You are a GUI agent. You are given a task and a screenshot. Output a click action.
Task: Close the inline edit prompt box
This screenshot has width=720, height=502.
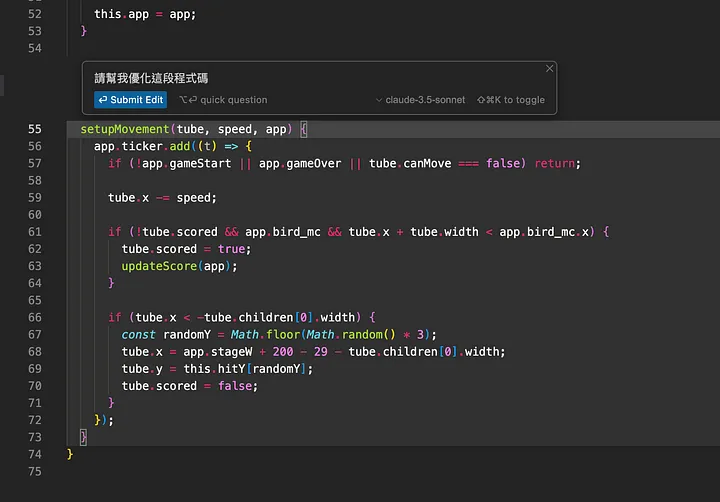[x=549, y=68]
